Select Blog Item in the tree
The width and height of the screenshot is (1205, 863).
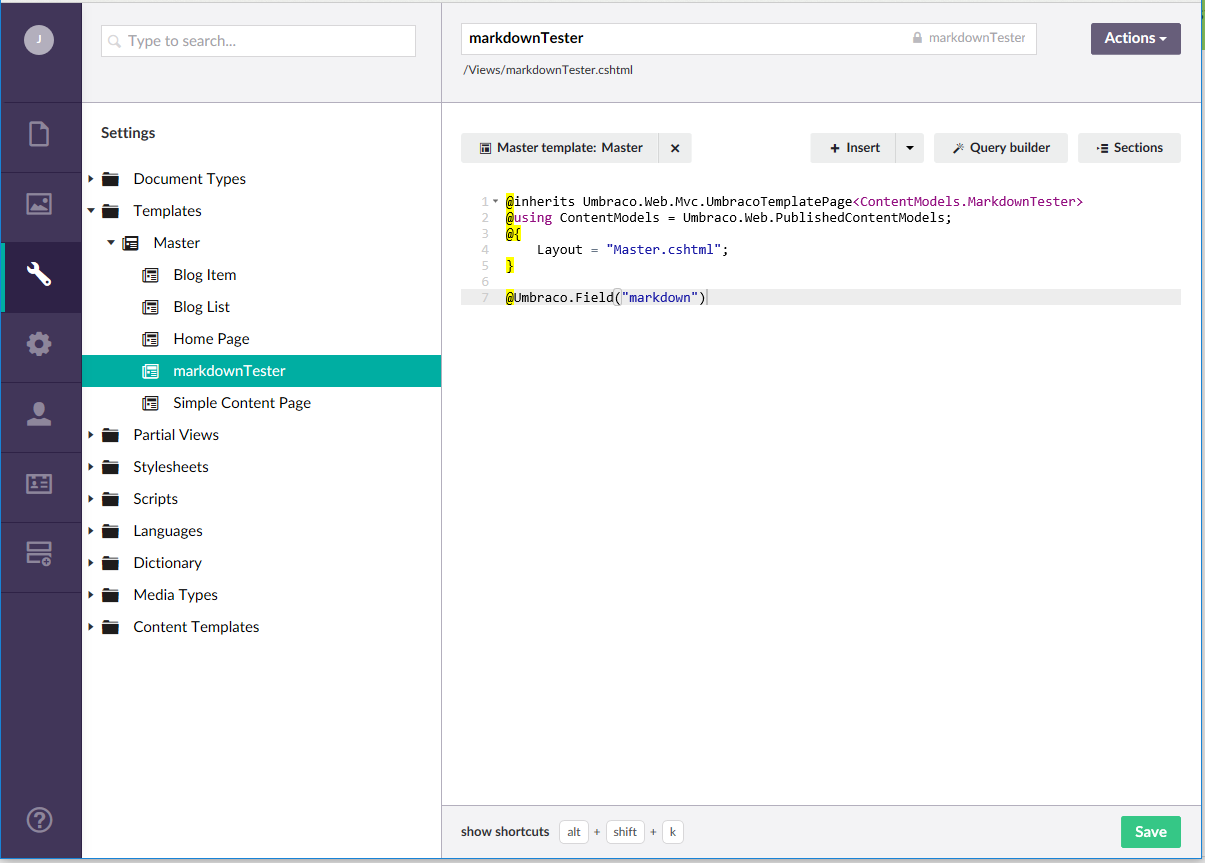pos(205,275)
